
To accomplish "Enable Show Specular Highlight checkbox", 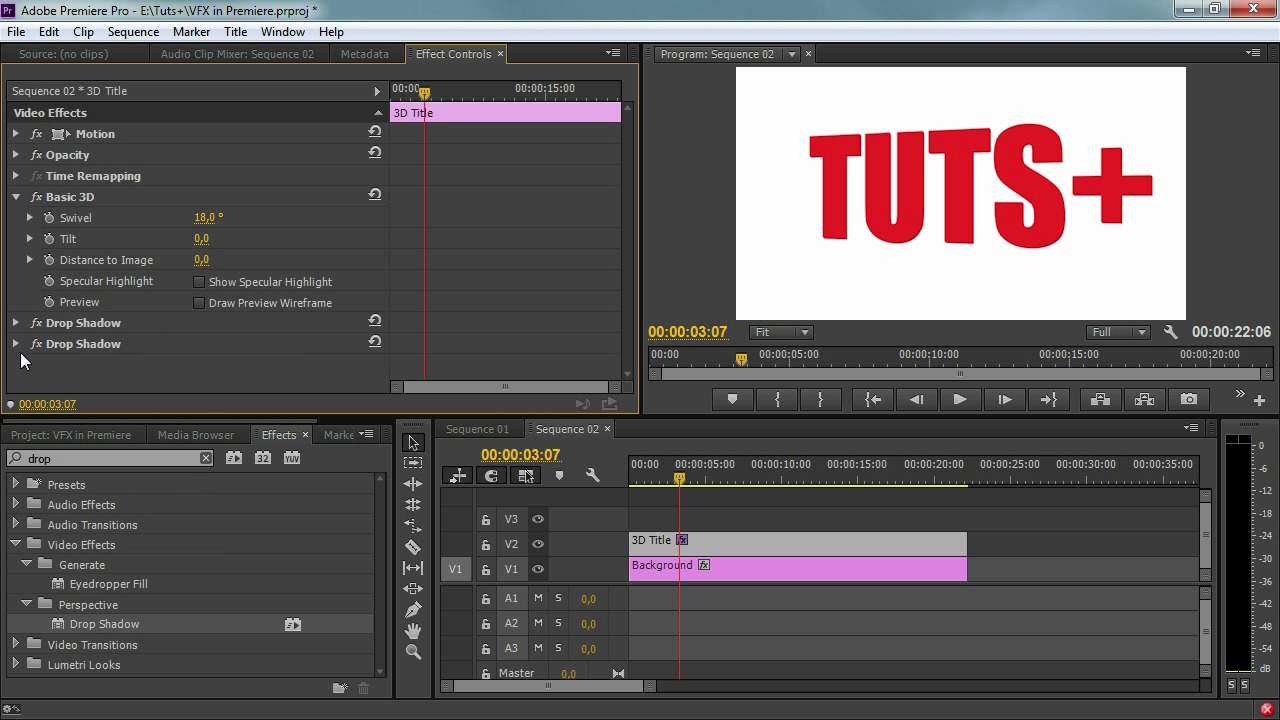I will [x=199, y=282].
